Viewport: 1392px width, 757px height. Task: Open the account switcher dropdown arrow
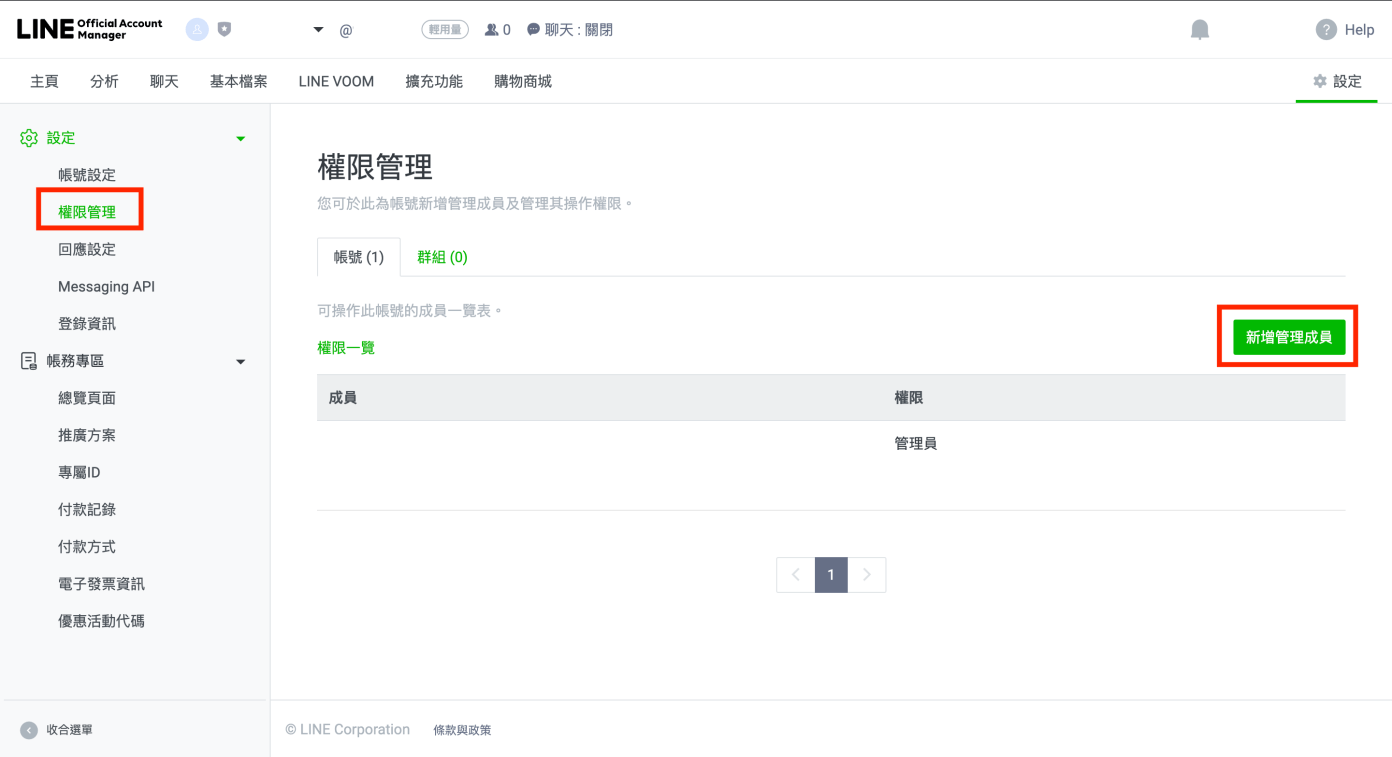pyautogui.click(x=317, y=29)
